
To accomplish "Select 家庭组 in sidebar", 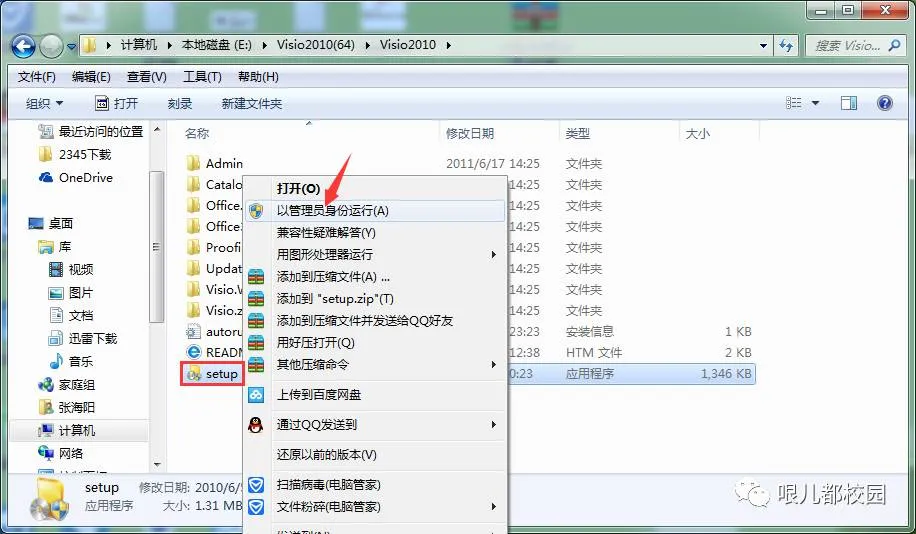I will point(66,384).
